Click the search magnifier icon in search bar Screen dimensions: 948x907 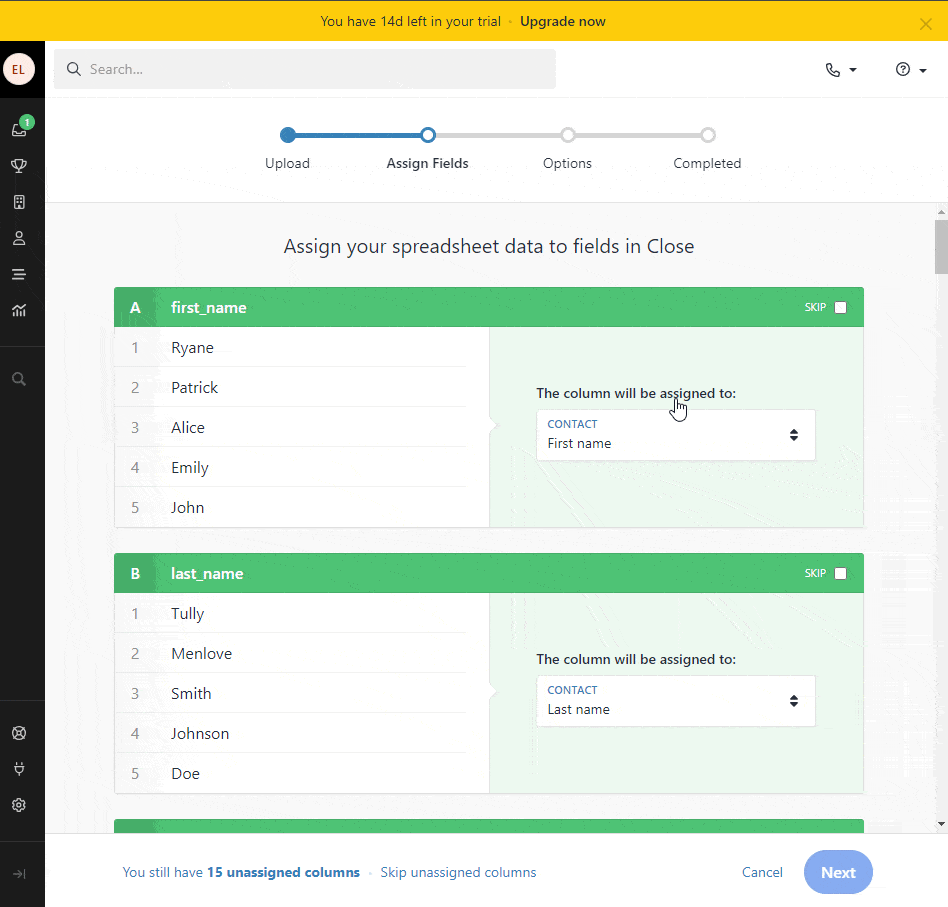pos(74,70)
